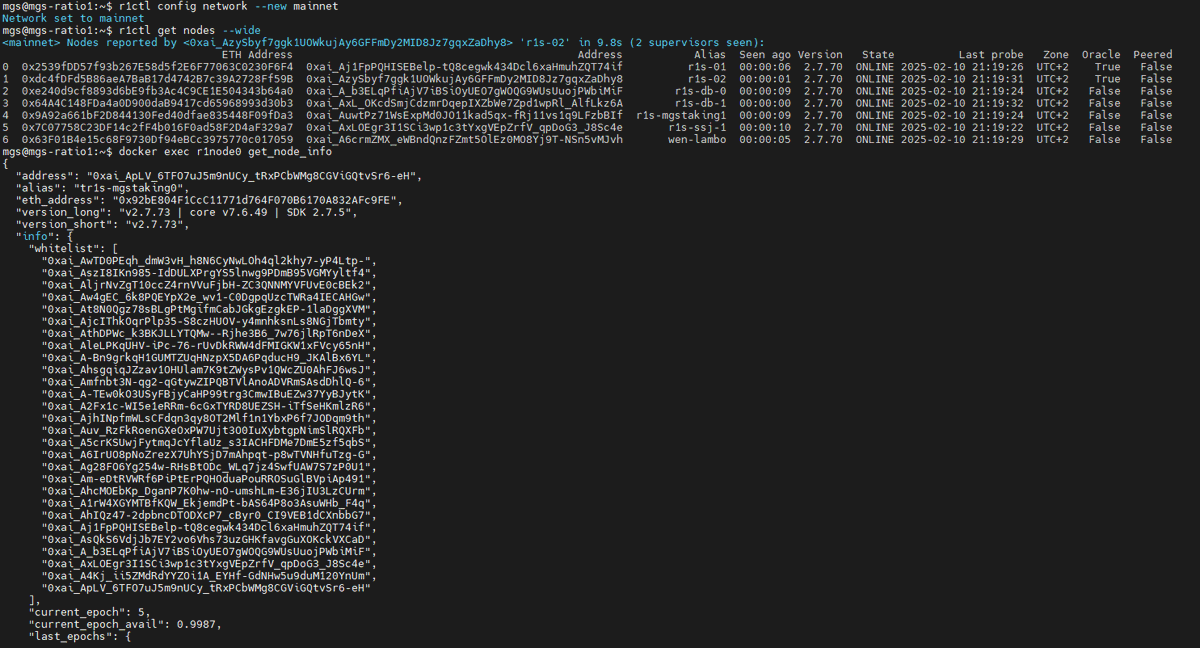The image size is (1200, 648).
Task: Click the 'State' column header
Action: pos(878,54)
